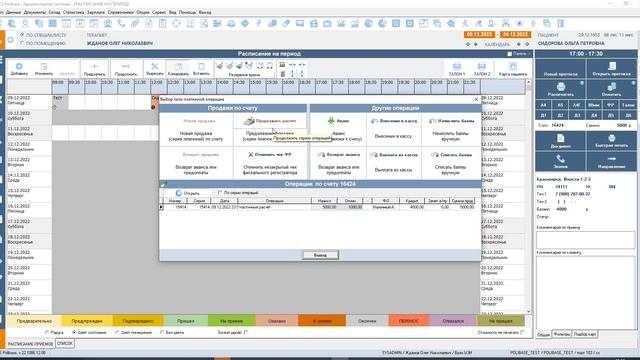The width and height of the screenshot is (640, 360).
Task: Click the Д1 document button
Action: [543, 116]
